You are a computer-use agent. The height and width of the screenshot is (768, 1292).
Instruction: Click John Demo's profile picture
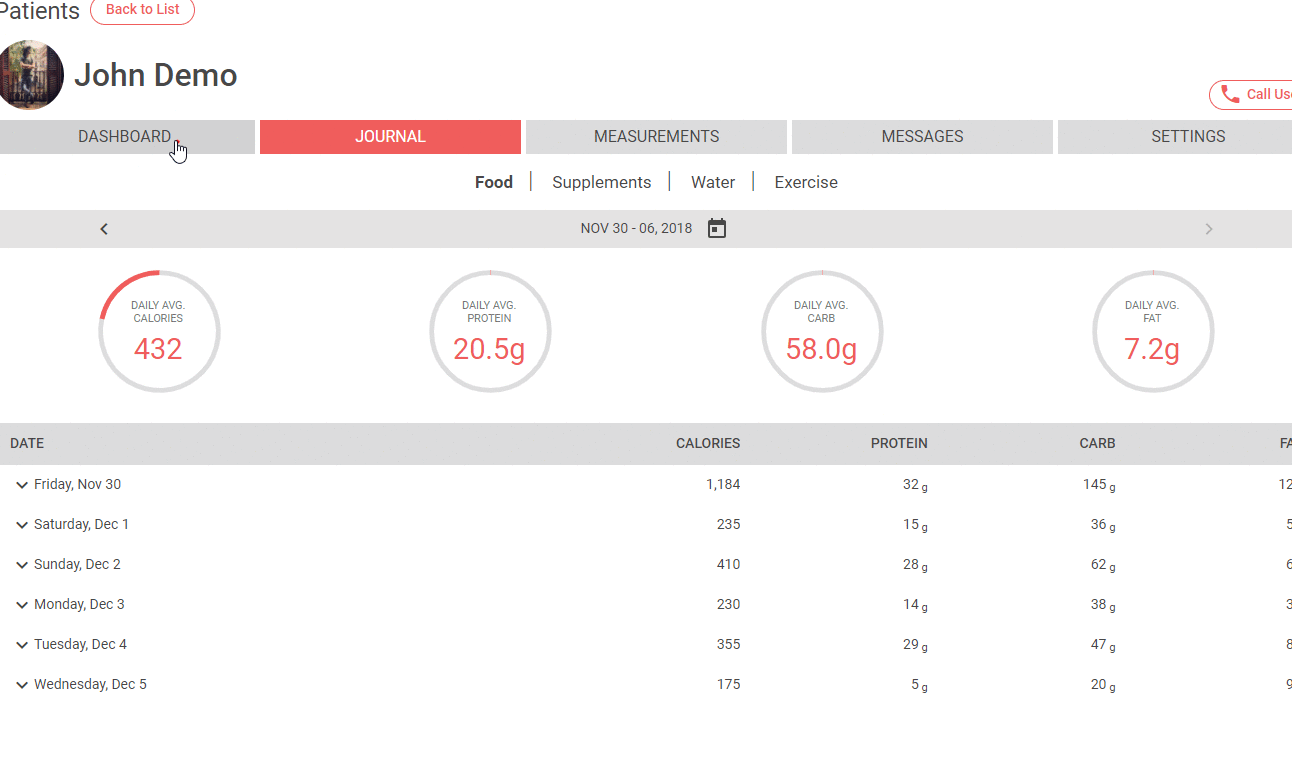[x=31, y=75]
